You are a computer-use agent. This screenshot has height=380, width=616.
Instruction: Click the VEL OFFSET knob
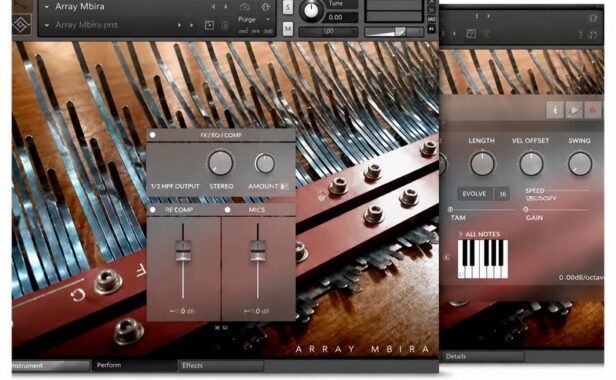(531, 163)
